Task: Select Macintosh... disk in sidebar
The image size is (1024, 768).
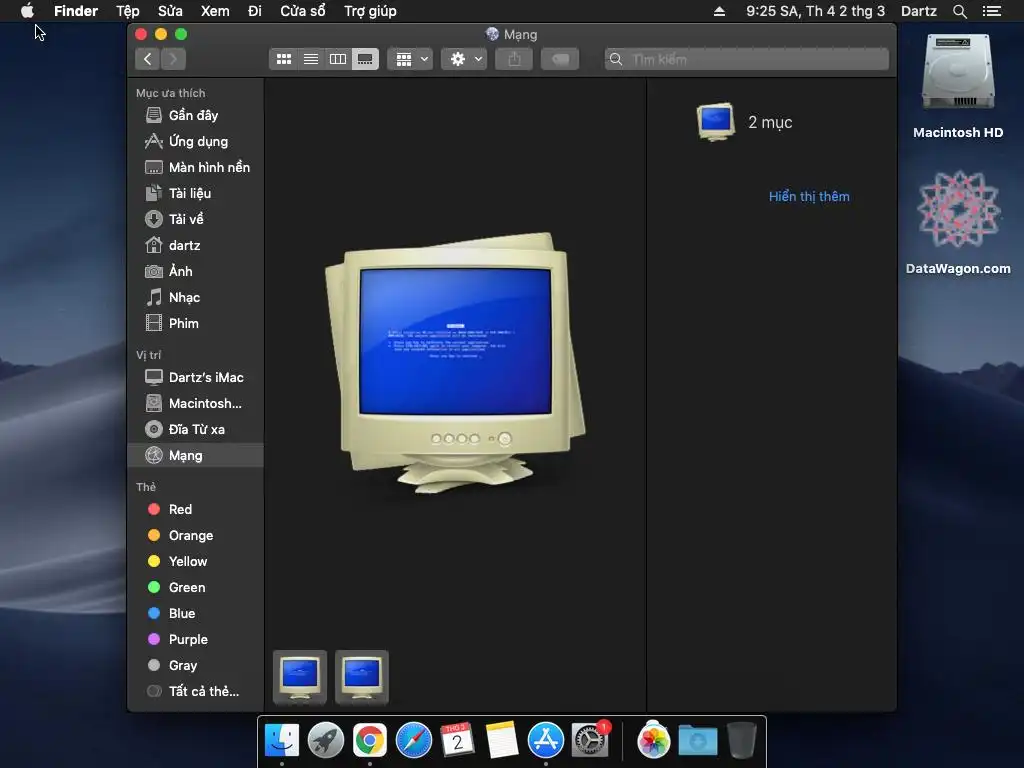Action: click(x=195, y=404)
